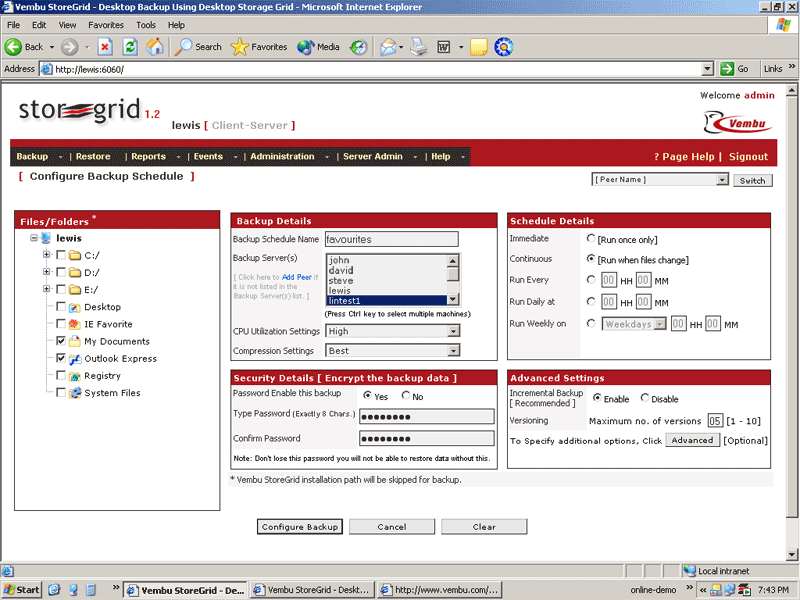Click the Edit with Word toolbar icon
The width and height of the screenshot is (800, 600).
click(x=444, y=47)
